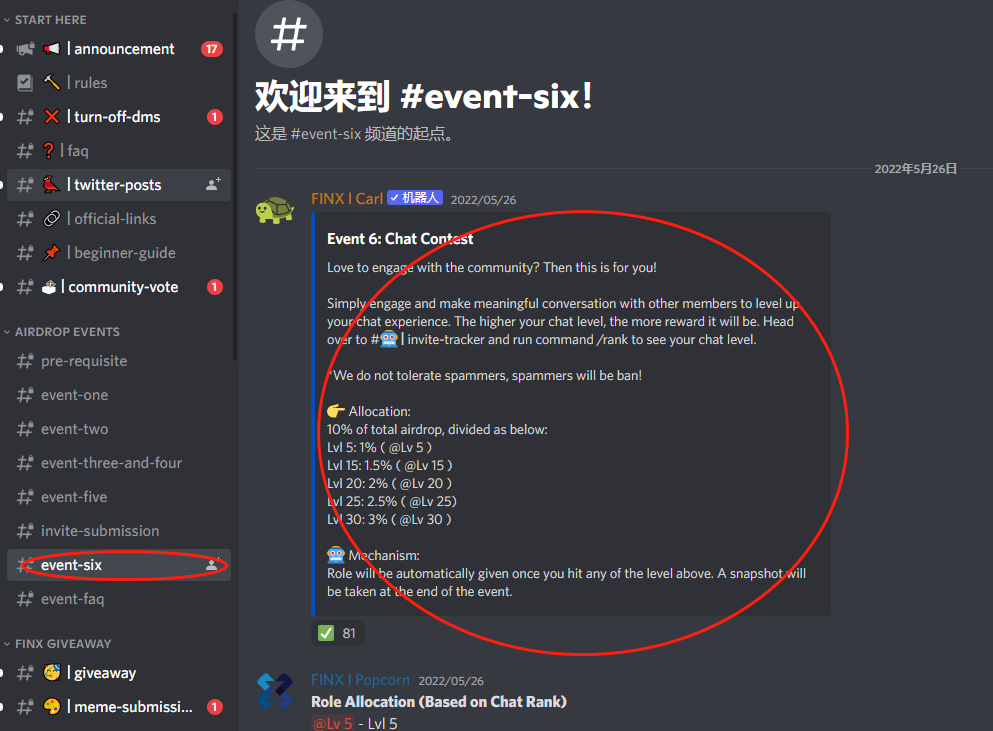Viewport: 993px width, 731px height.
Task: Open the pre-requisite channel
Action: (119, 361)
